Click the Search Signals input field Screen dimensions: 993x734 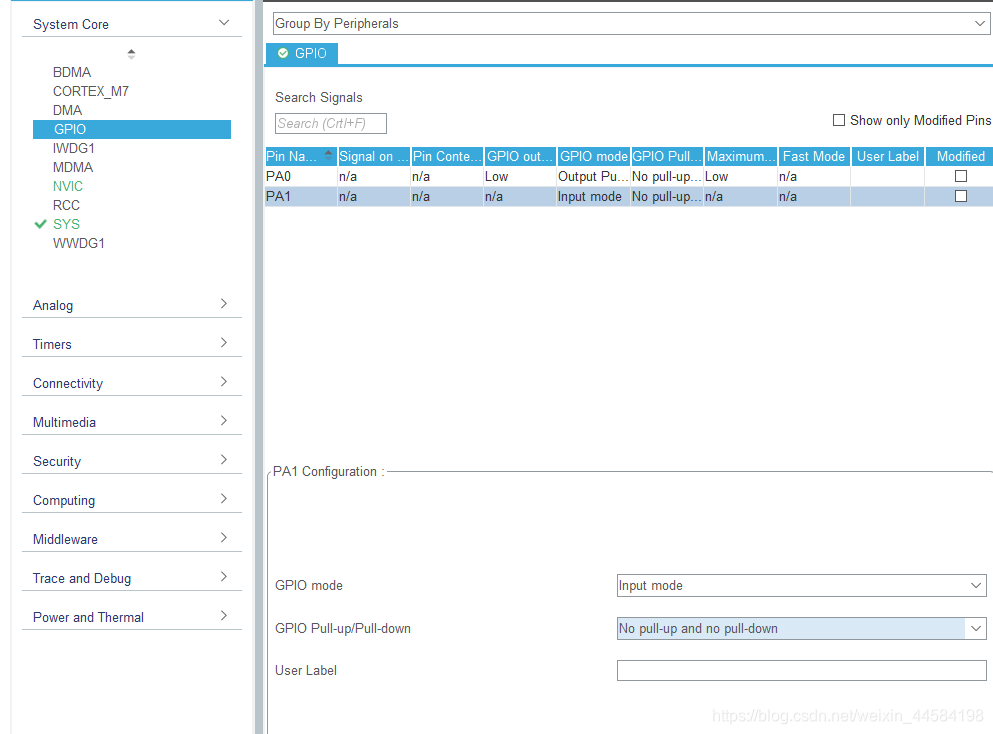pos(330,123)
